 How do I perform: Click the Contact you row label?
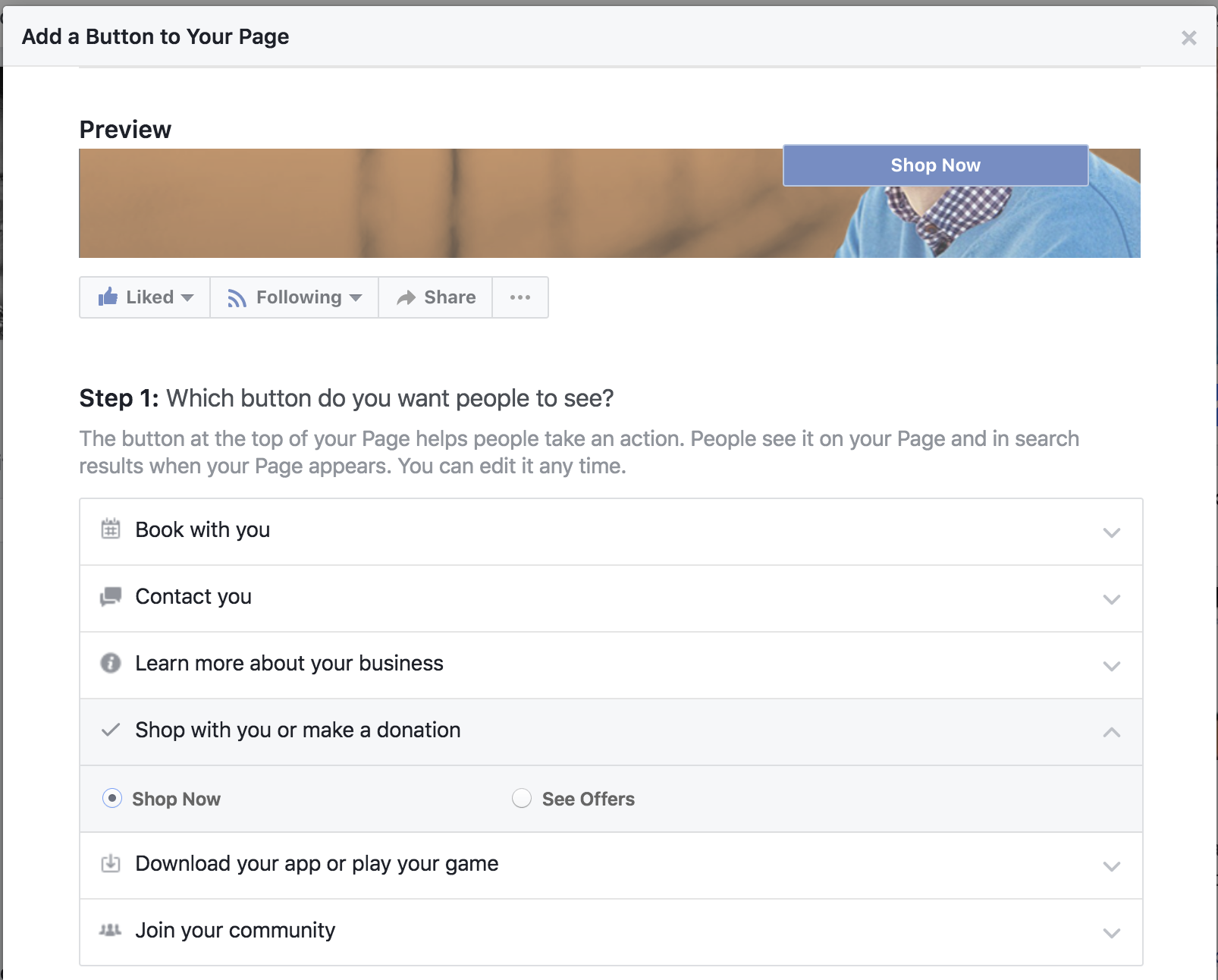click(x=193, y=596)
